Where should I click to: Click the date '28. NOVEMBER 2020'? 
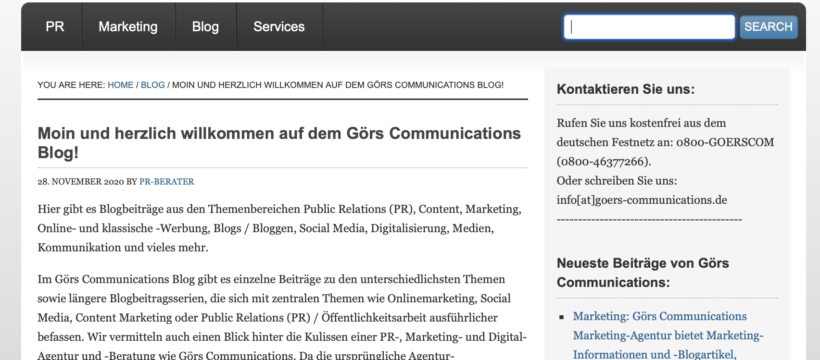(81, 182)
